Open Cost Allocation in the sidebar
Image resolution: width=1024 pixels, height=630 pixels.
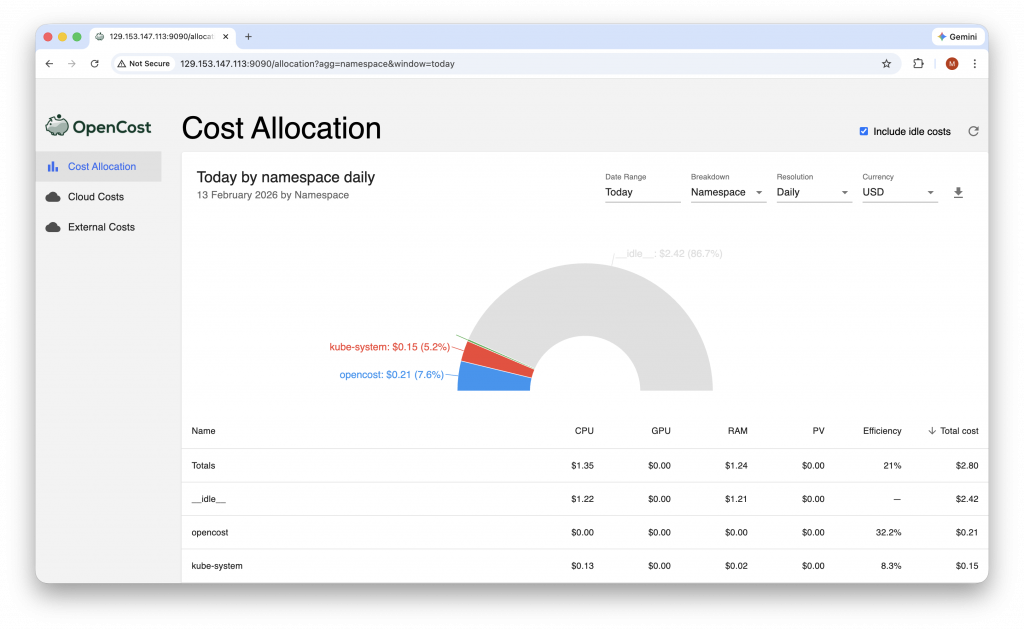pos(99,166)
